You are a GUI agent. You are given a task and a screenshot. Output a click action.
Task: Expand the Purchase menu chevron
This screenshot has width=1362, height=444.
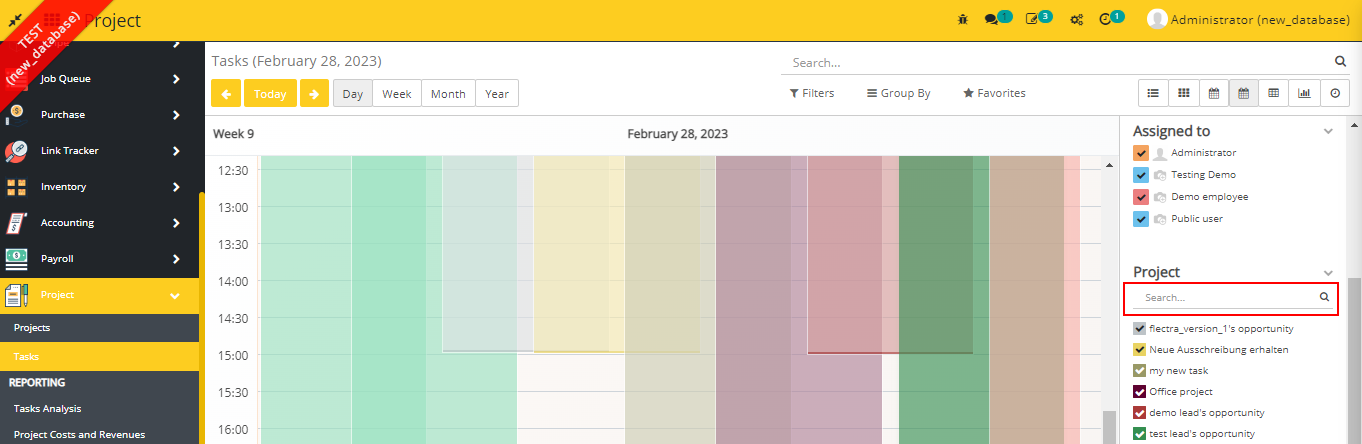point(176,115)
